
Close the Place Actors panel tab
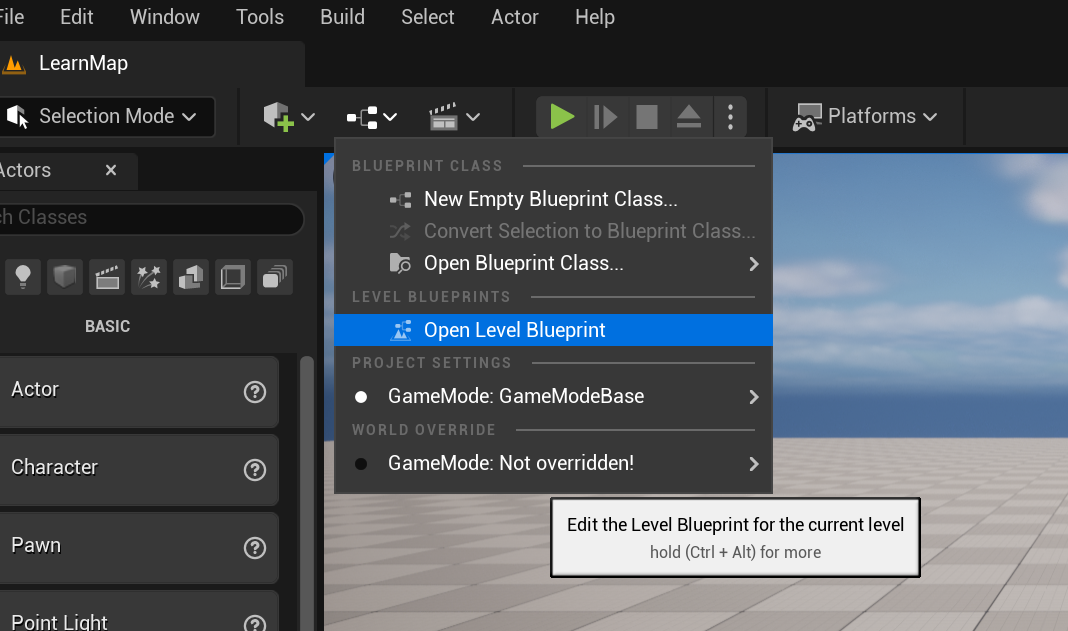coord(111,170)
